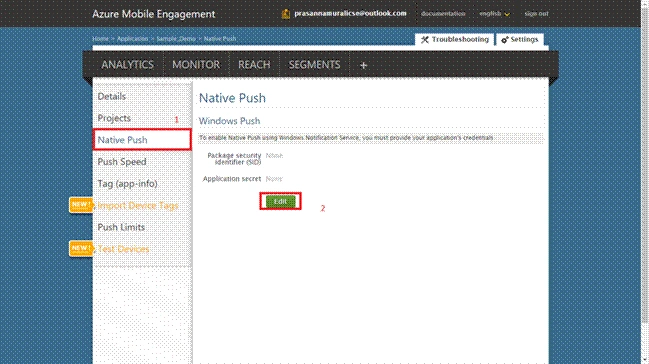This screenshot has width=649, height=364.
Task: Click the Sample_Demo breadcrumb link
Action: tap(176, 39)
